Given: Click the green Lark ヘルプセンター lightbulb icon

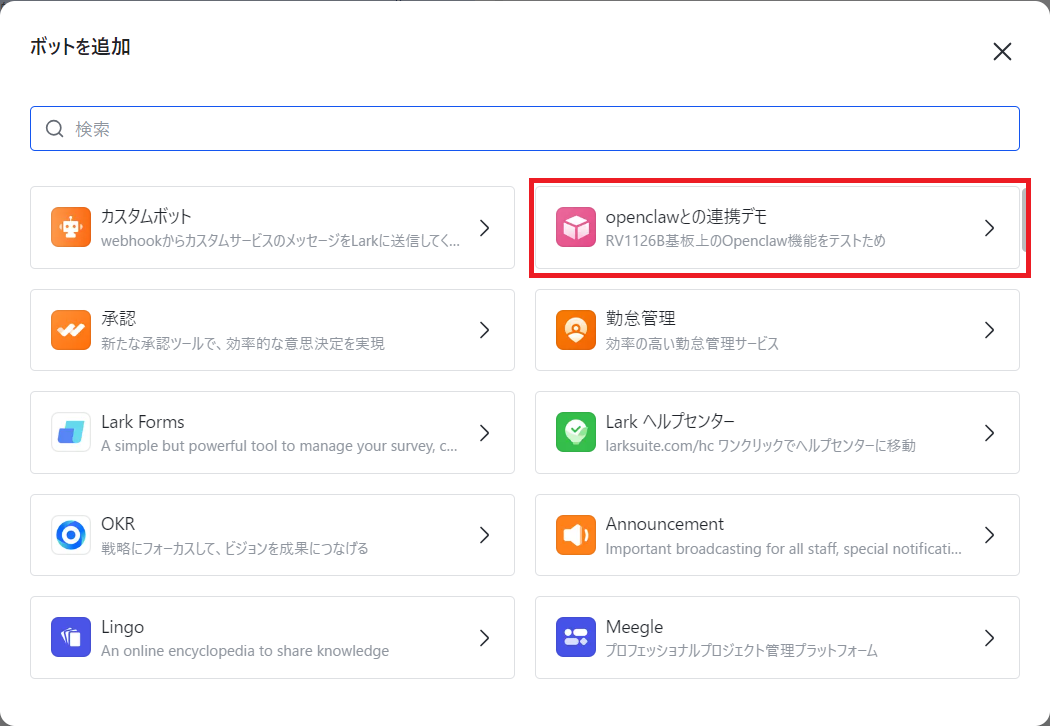Looking at the screenshot, I should 576,433.
